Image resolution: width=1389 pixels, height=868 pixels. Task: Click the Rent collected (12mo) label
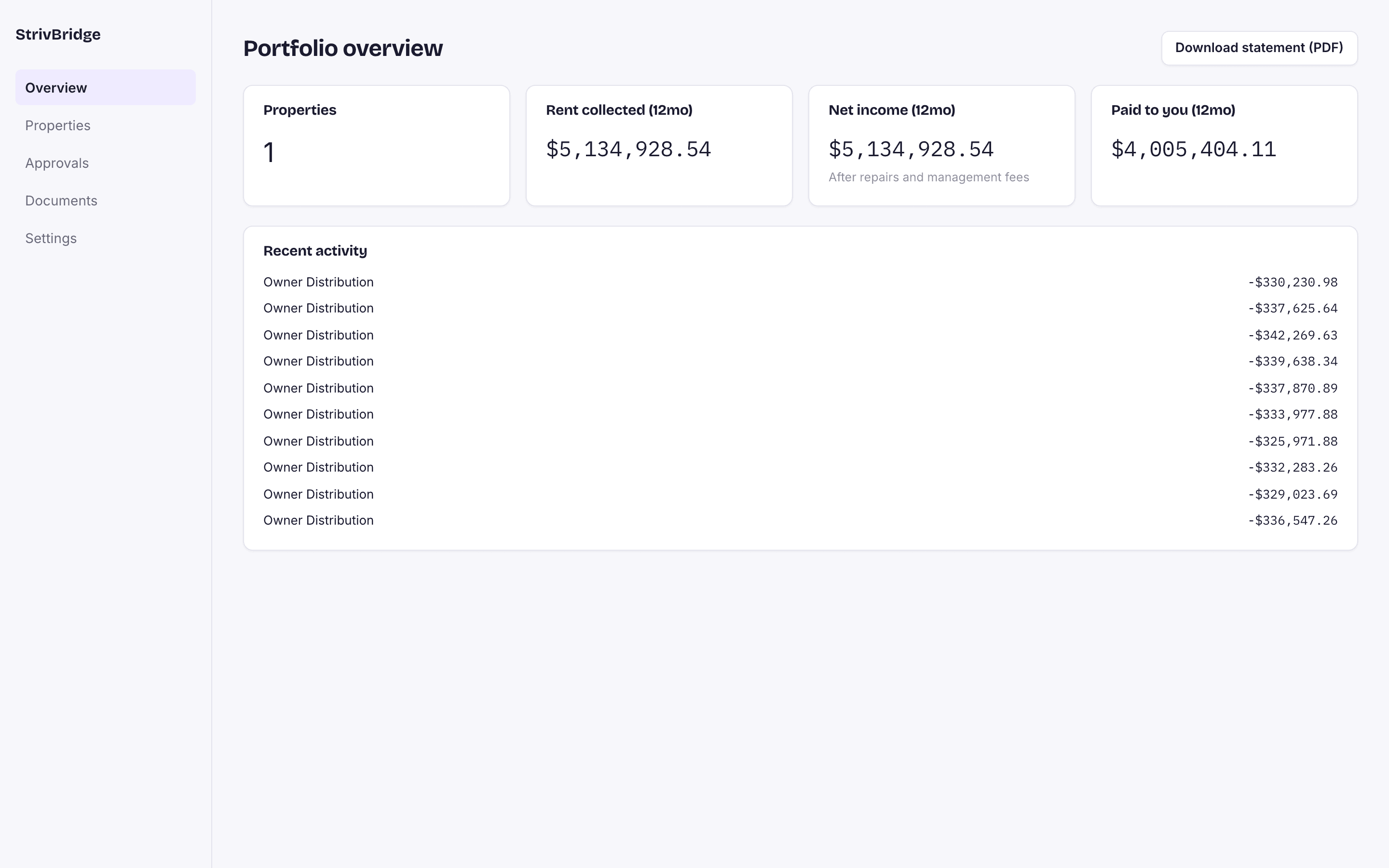click(x=619, y=109)
